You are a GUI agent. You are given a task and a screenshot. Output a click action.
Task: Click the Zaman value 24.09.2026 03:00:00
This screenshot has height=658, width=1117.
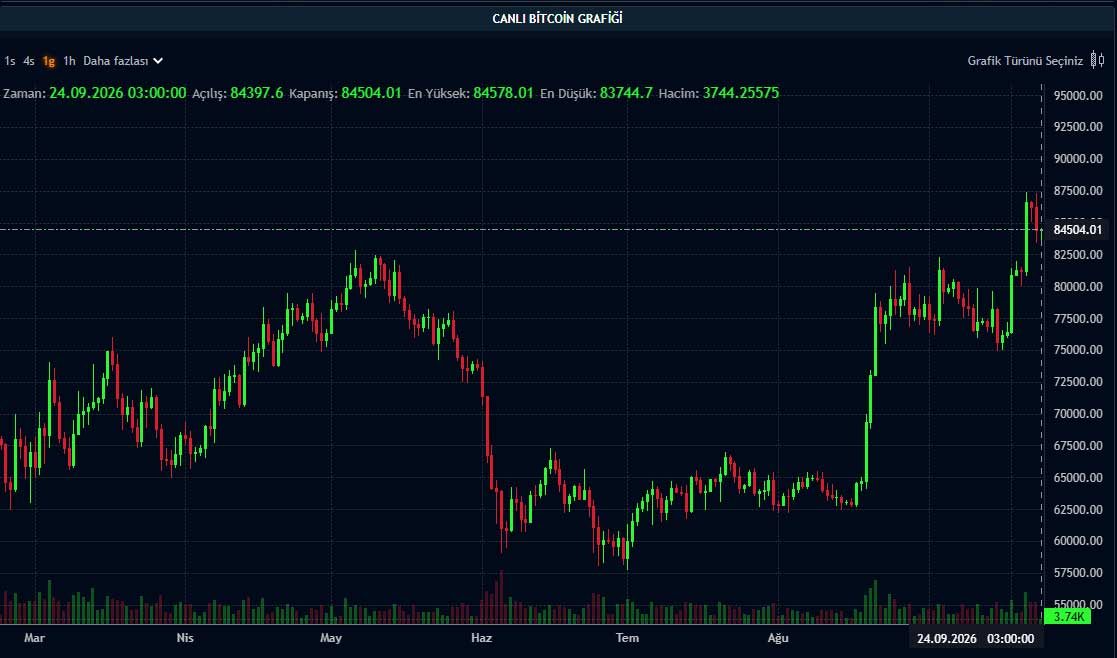click(118, 93)
